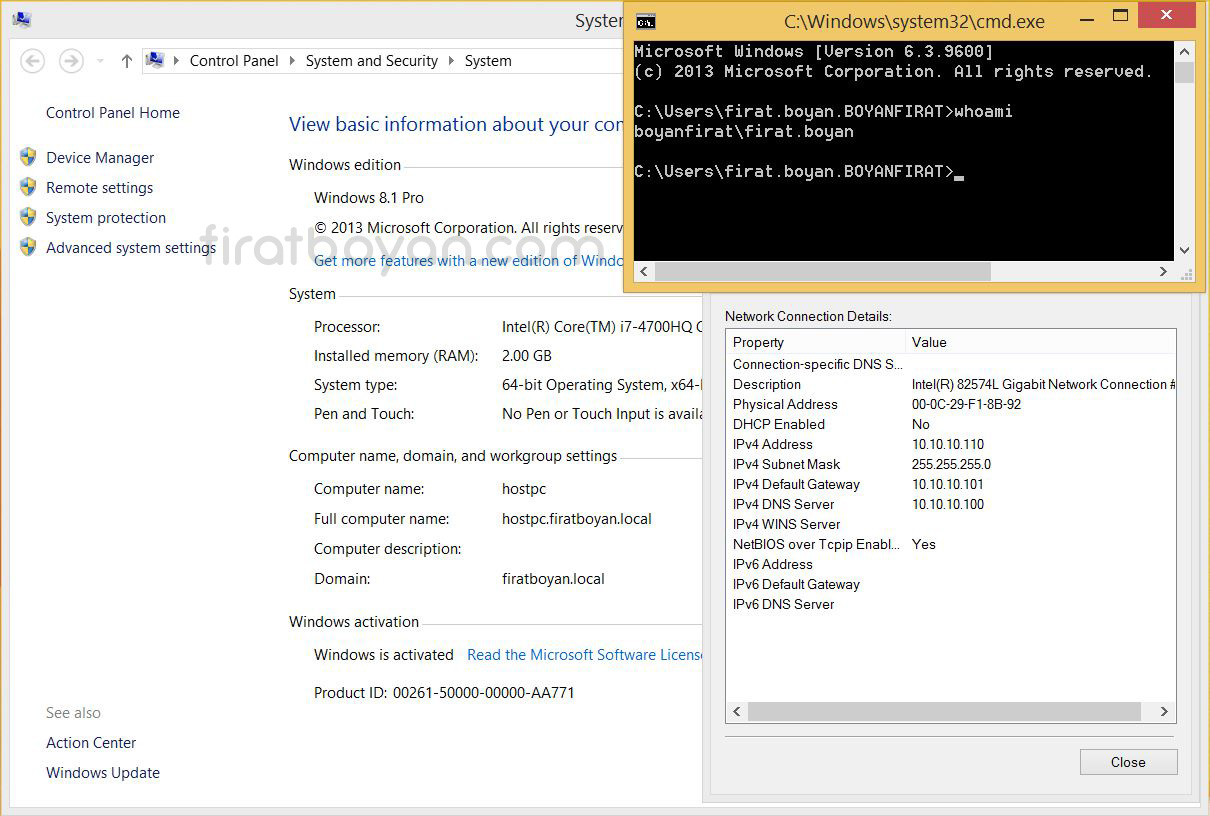The image size is (1210, 816).
Task: Go up one level with Up arrow
Action: 126,61
